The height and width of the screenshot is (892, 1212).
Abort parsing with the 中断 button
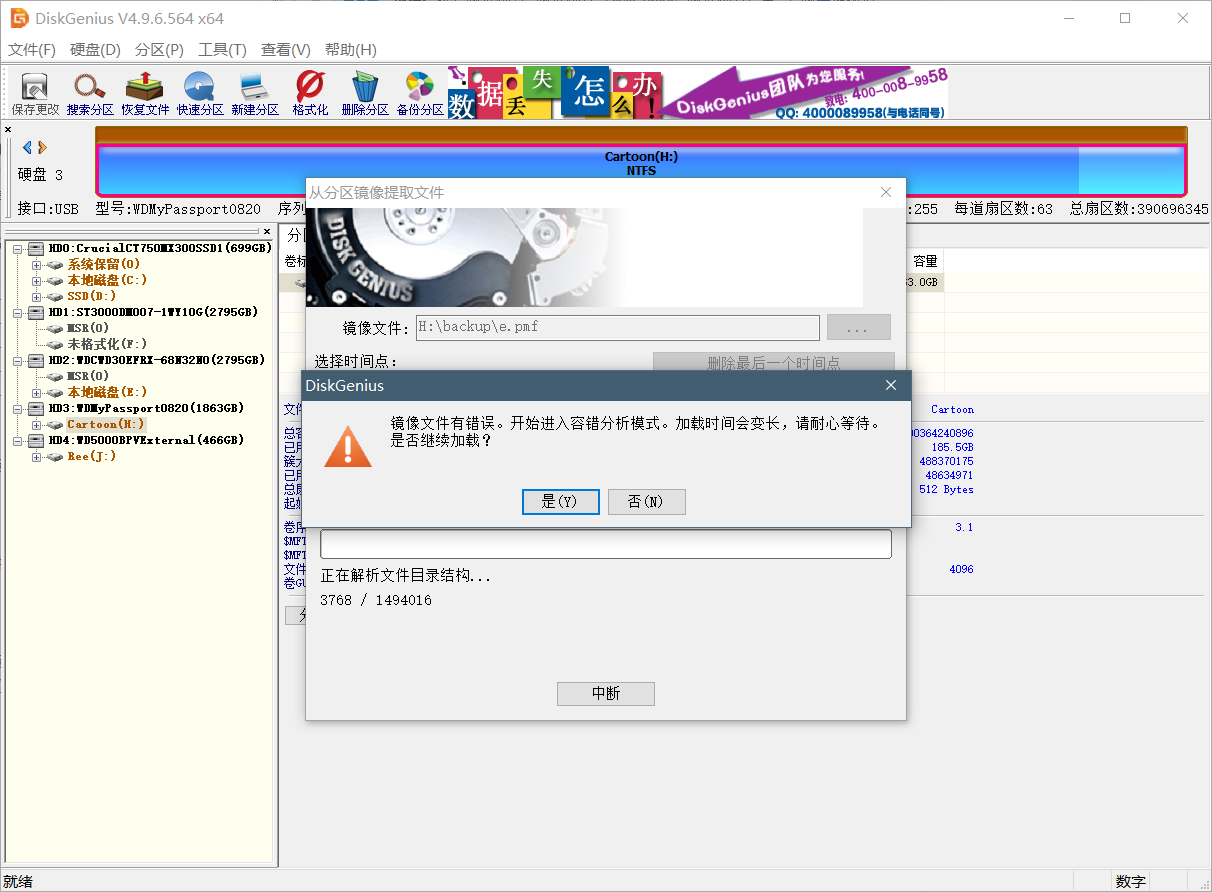click(606, 694)
